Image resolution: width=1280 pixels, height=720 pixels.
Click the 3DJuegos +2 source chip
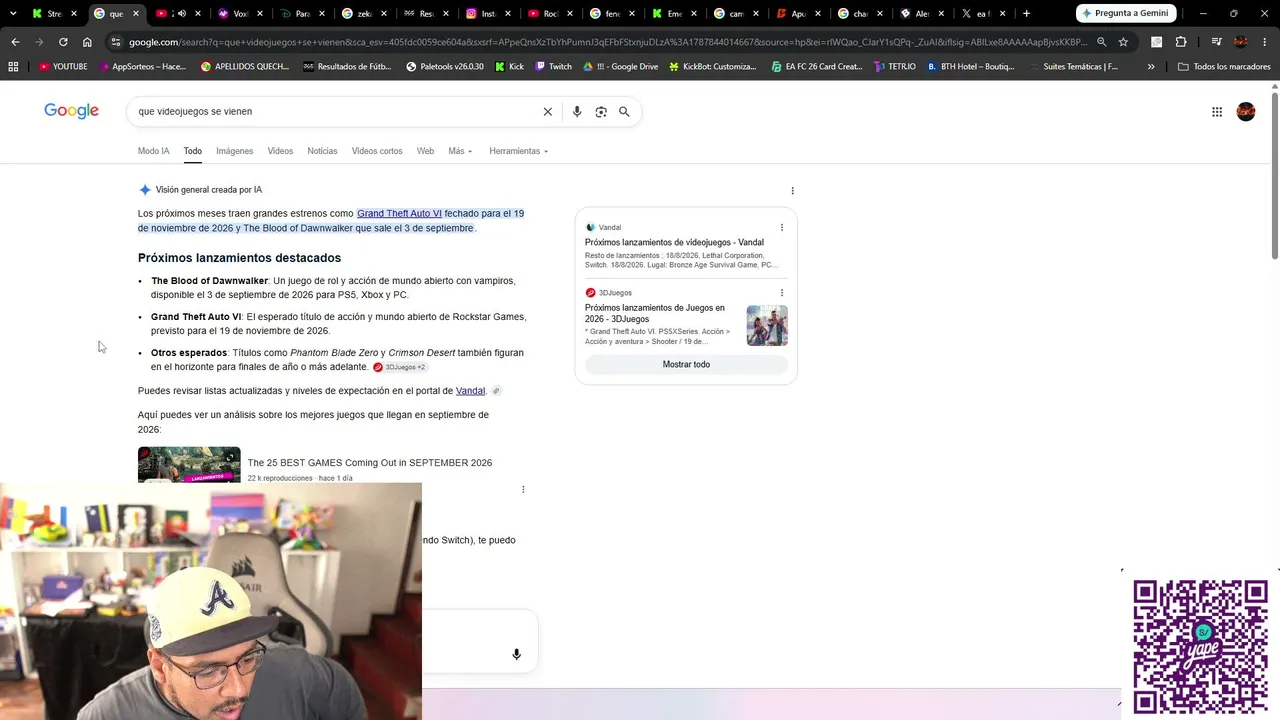point(400,367)
